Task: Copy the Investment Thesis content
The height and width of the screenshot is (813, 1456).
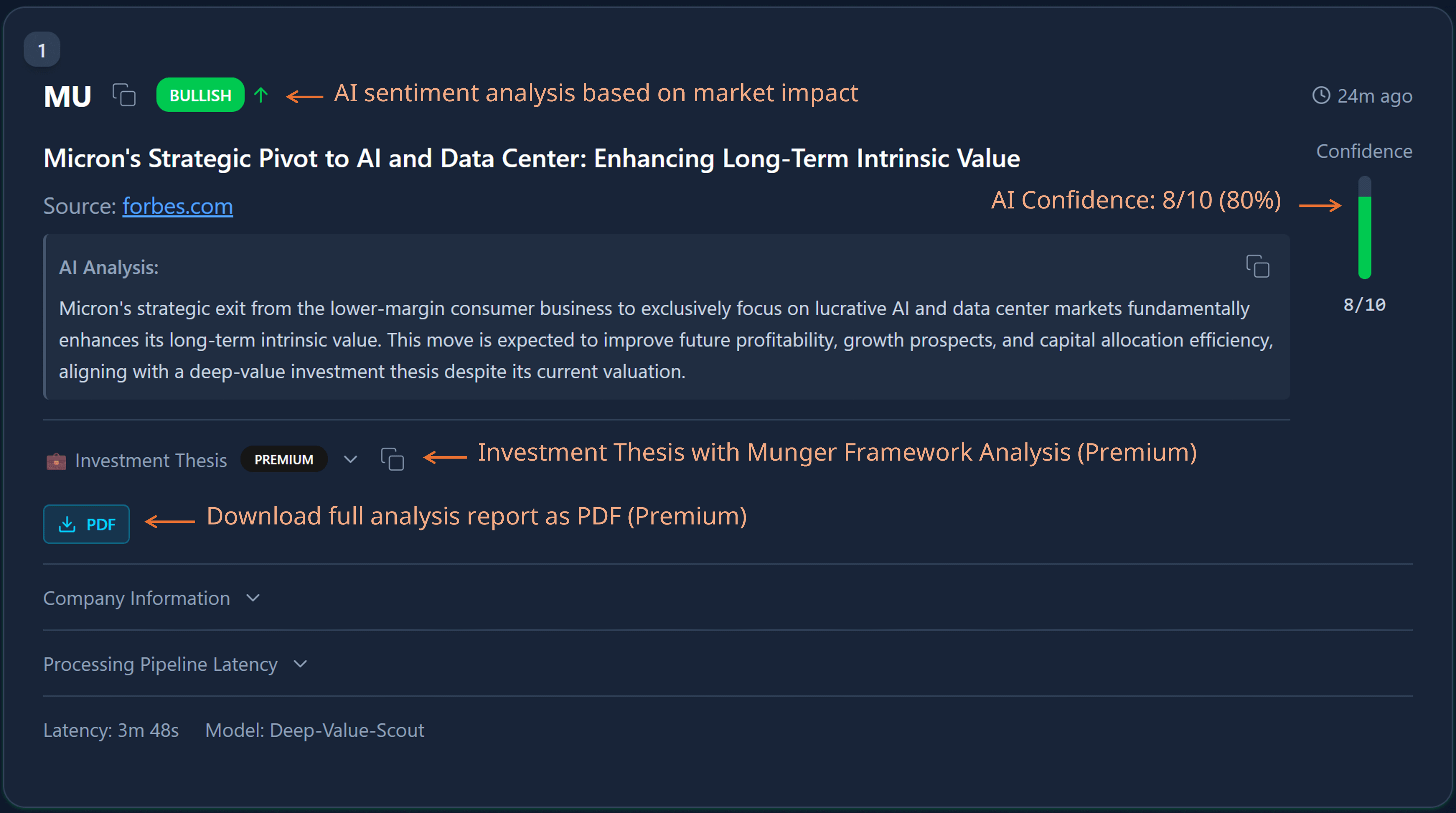Action: (x=392, y=459)
